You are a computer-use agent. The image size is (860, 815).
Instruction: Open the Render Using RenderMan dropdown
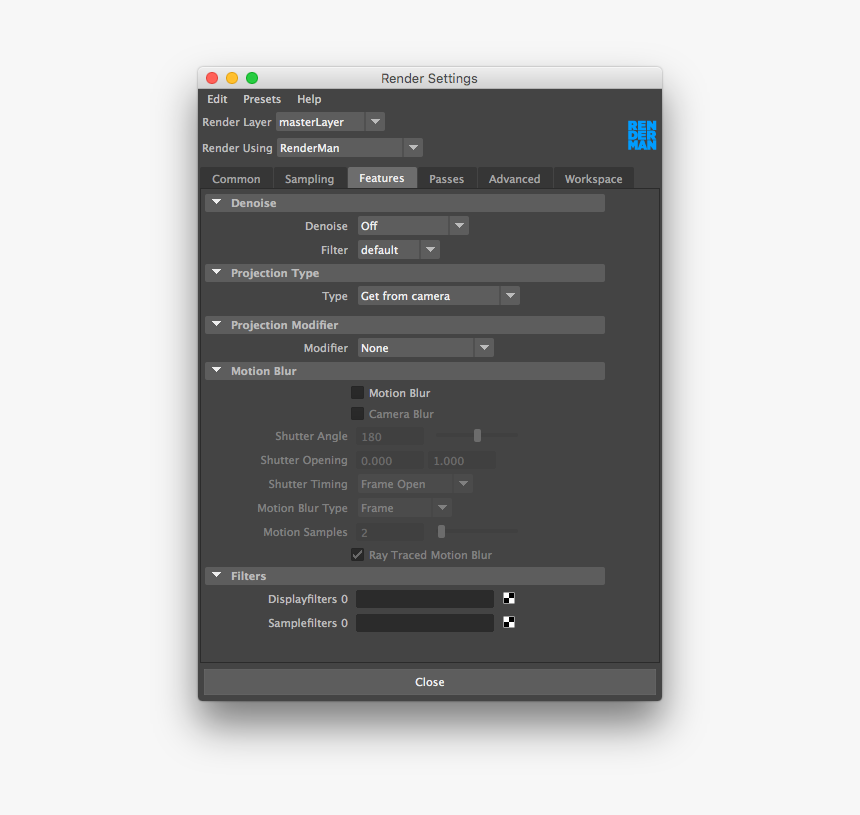point(349,148)
